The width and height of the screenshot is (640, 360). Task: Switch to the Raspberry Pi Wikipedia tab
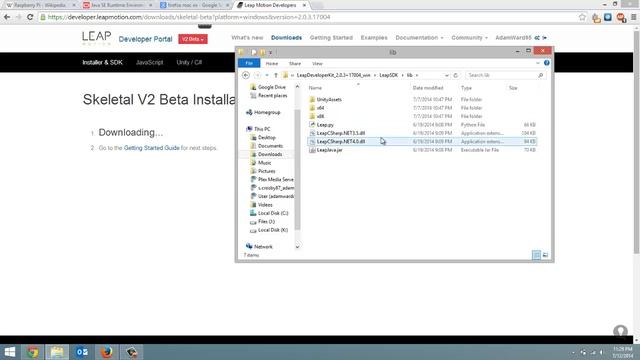[39, 5]
